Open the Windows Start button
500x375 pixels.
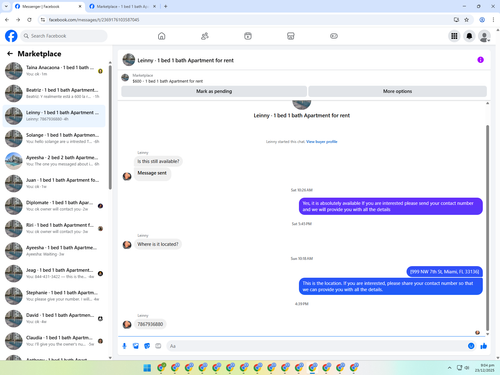tap(147, 368)
